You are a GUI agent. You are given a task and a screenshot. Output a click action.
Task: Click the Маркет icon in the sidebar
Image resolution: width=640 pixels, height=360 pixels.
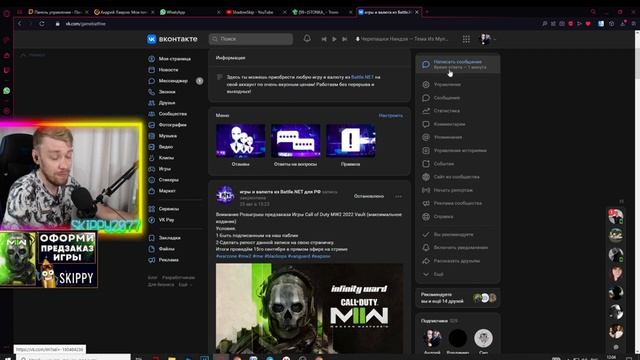[151, 191]
